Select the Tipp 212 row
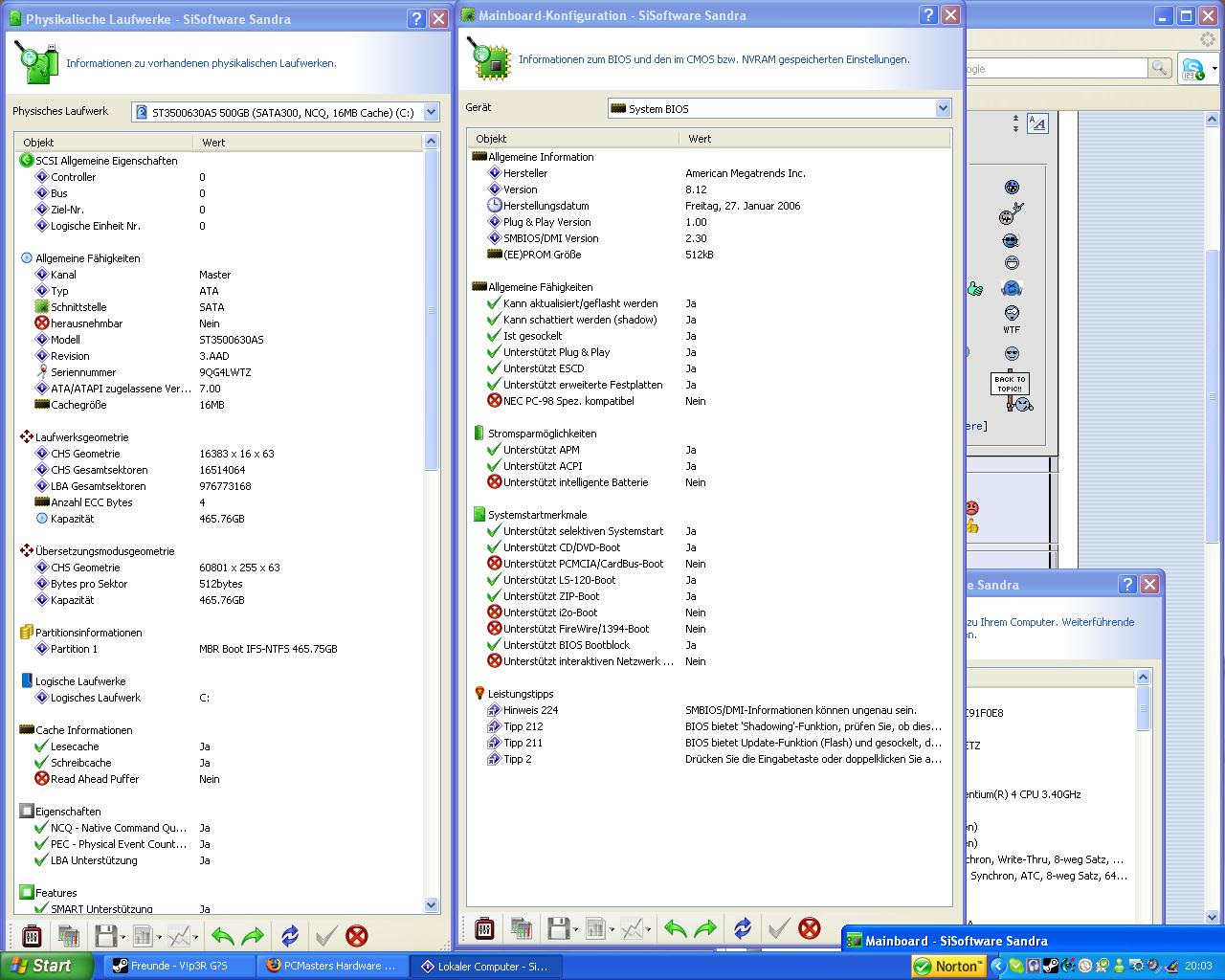Image resolution: width=1225 pixels, height=980 pixels. pyautogui.click(x=709, y=726)
